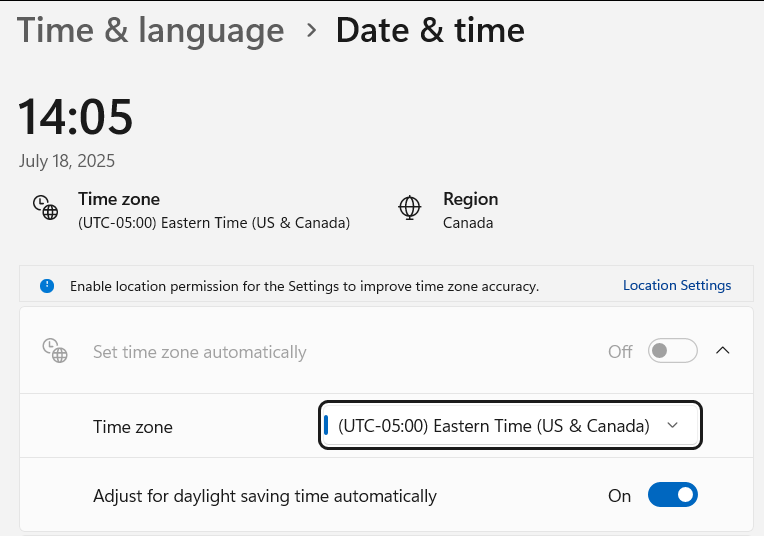Click the July 18, 2025 date text
Viewport: 764px width, 536px height.
[67, 161]
